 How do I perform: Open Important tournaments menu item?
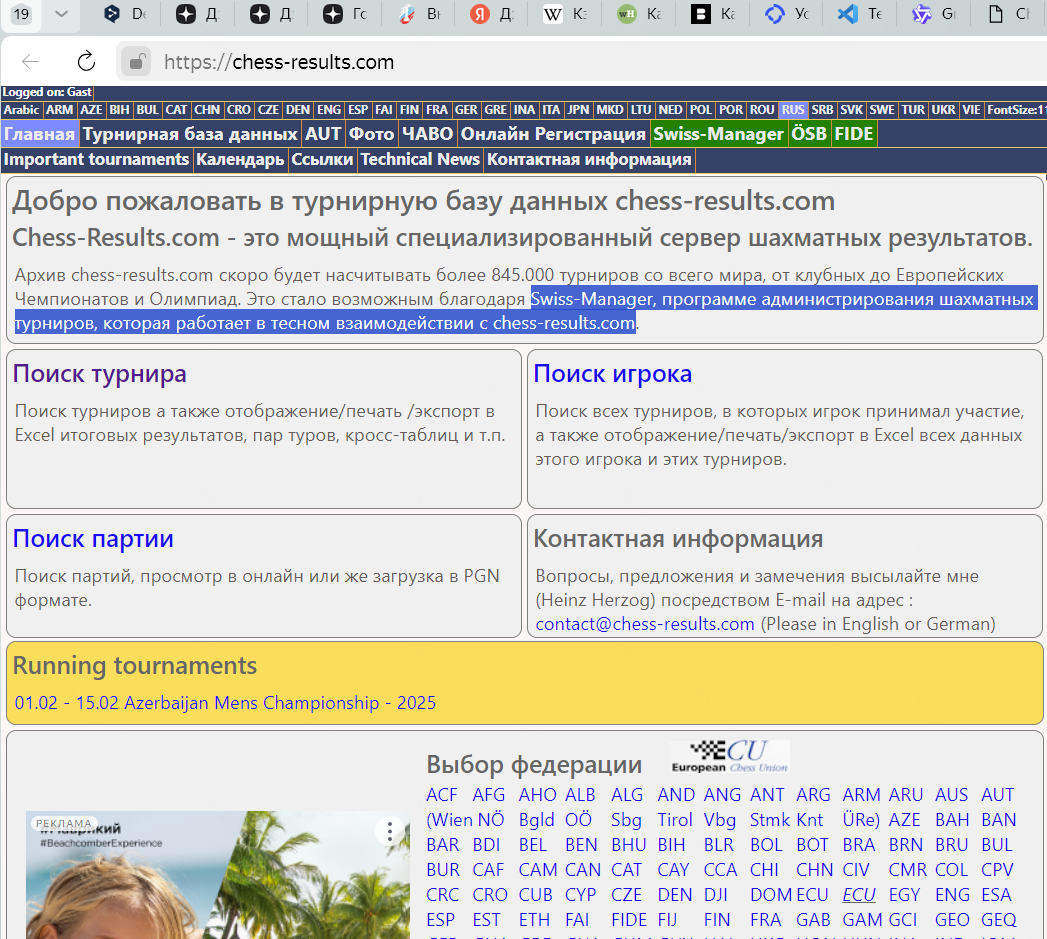tap(96, 160)
